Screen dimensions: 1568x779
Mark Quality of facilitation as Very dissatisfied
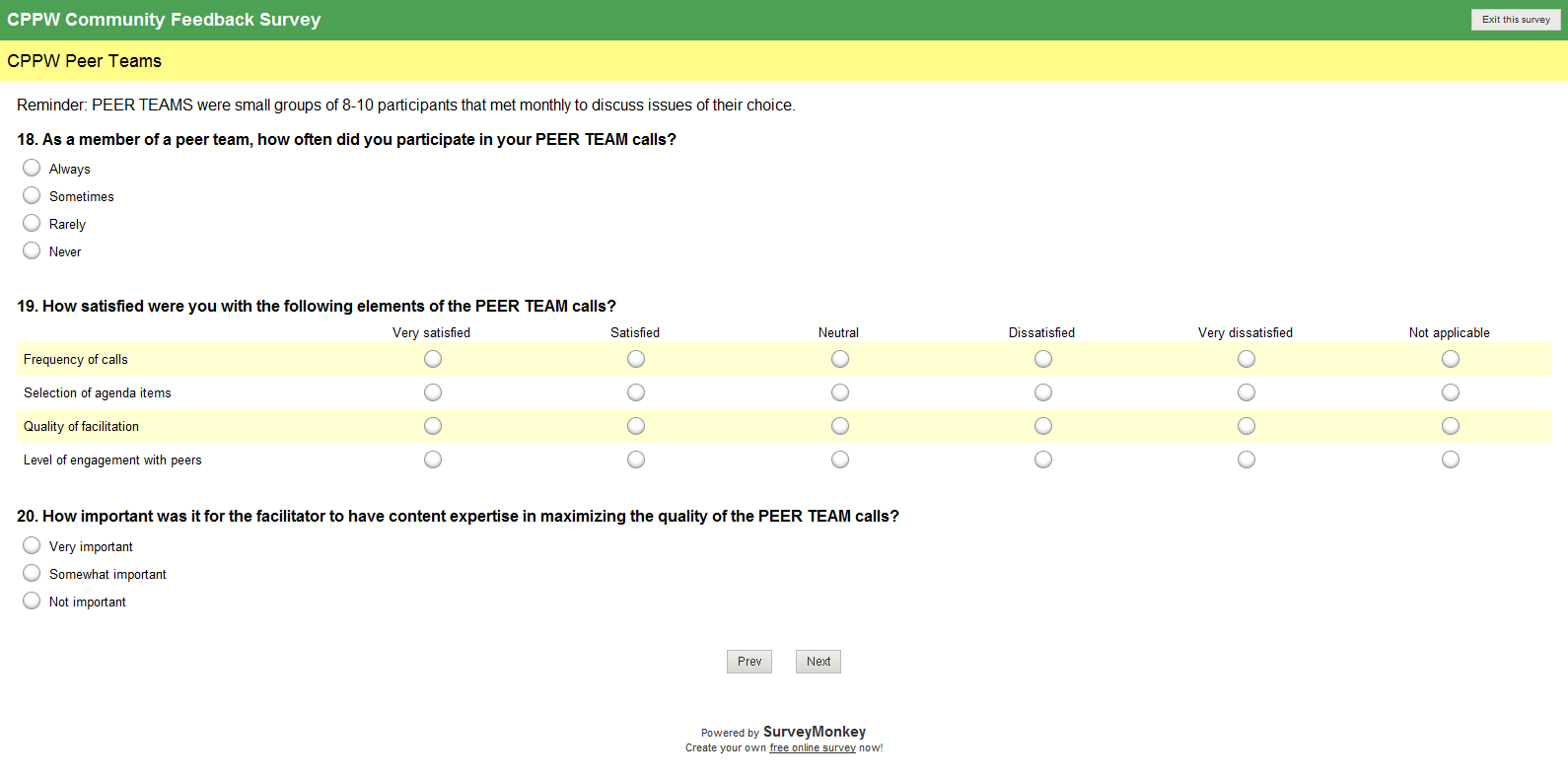(1247, 426)
